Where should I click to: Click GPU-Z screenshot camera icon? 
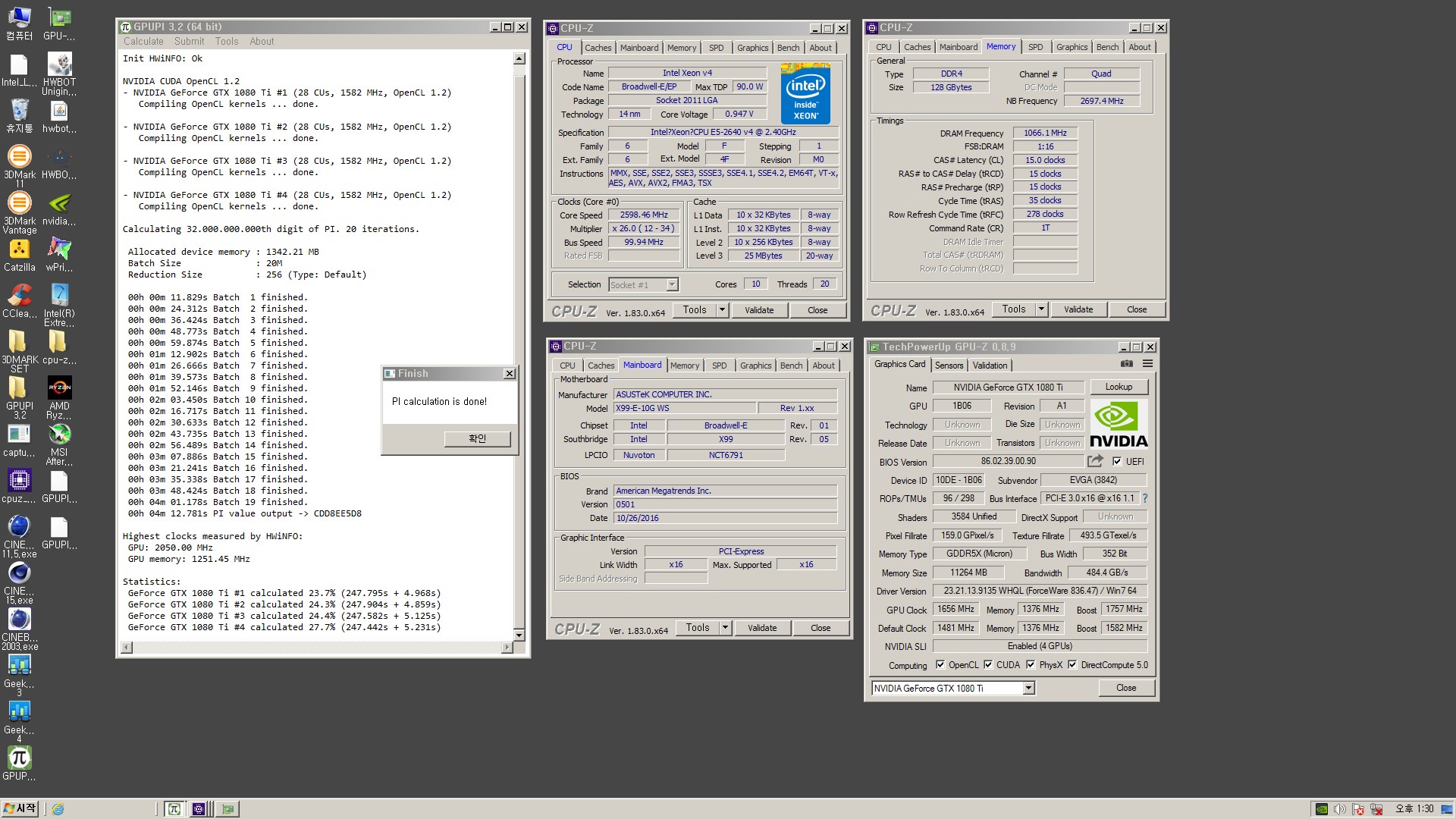(1127, 364)
